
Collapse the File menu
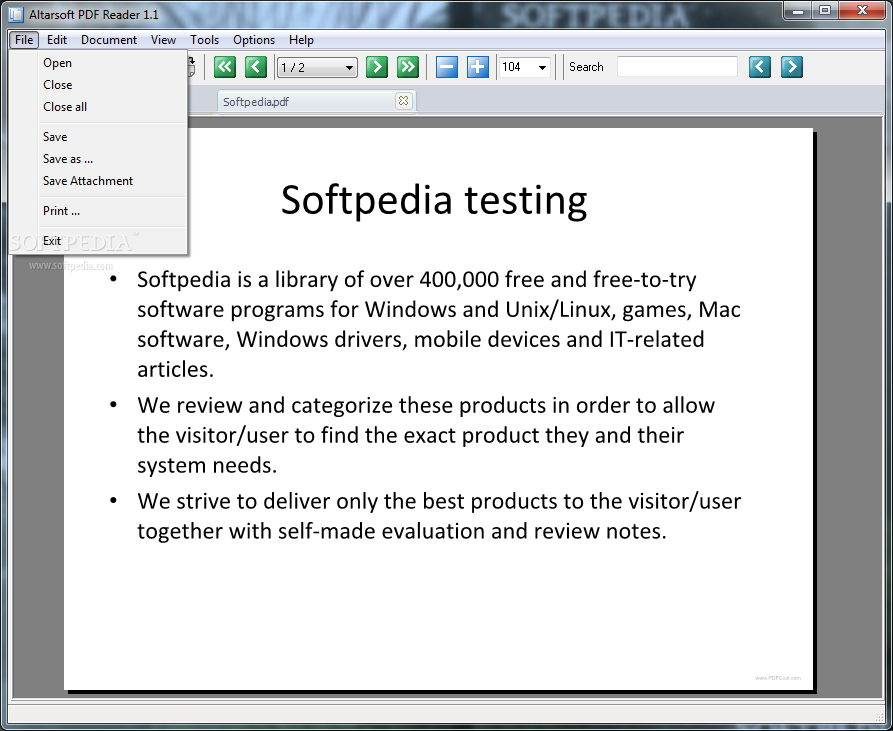[24, 40]
